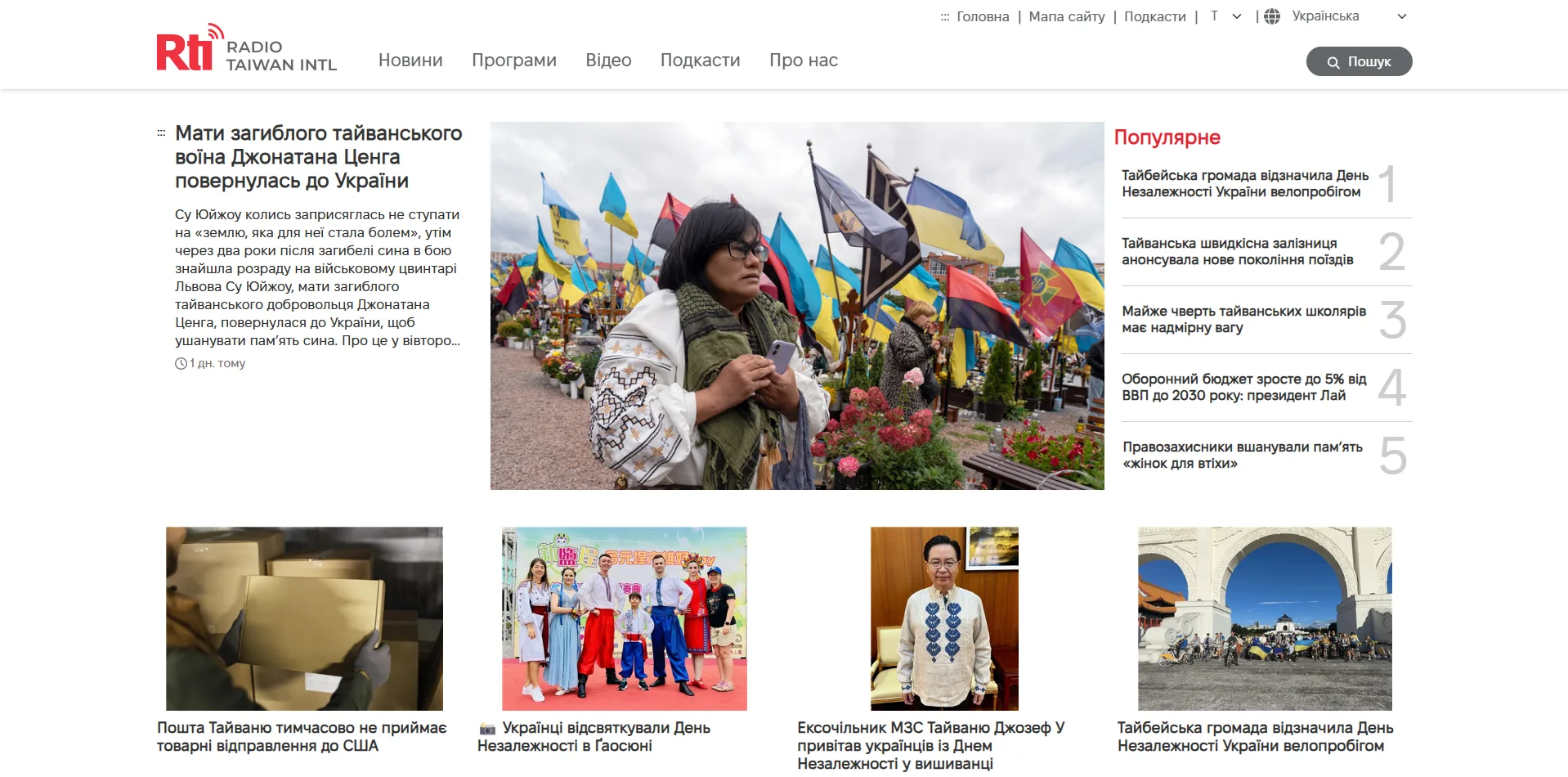Read the headline about Jonathan Tseng's mother

318,156
